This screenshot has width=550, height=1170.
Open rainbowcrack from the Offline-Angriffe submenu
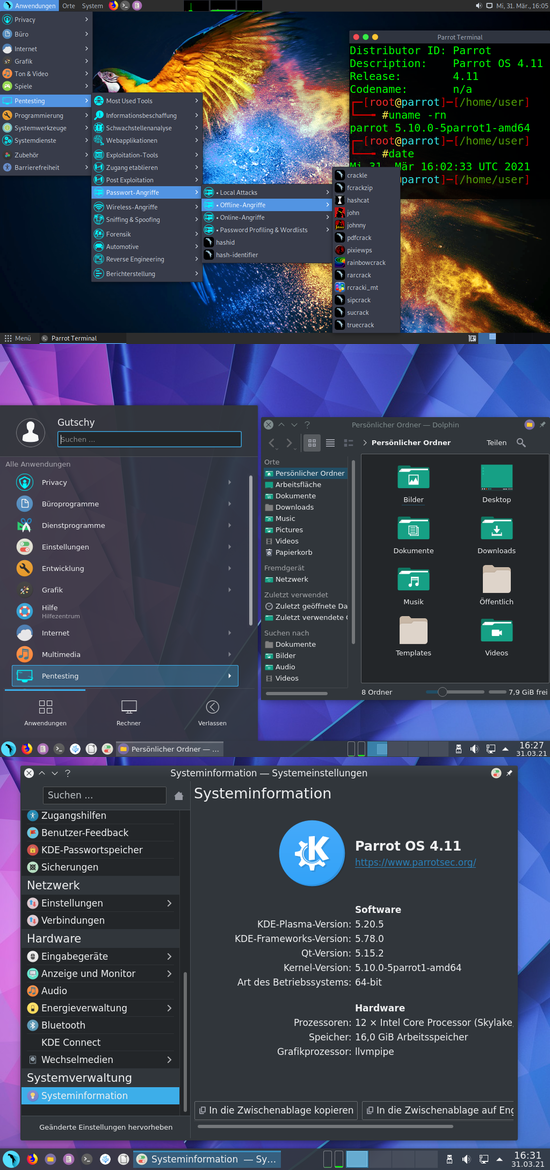tap(365, 263)
